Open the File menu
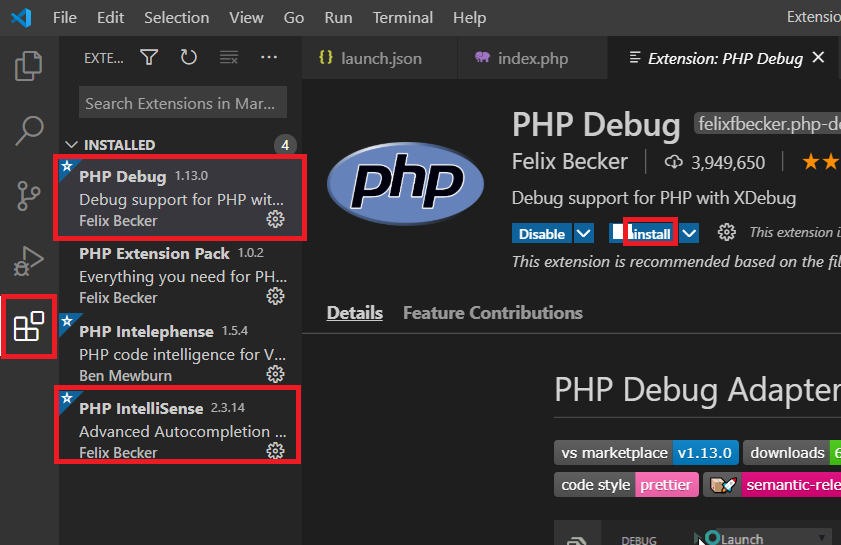 [65, 18]
